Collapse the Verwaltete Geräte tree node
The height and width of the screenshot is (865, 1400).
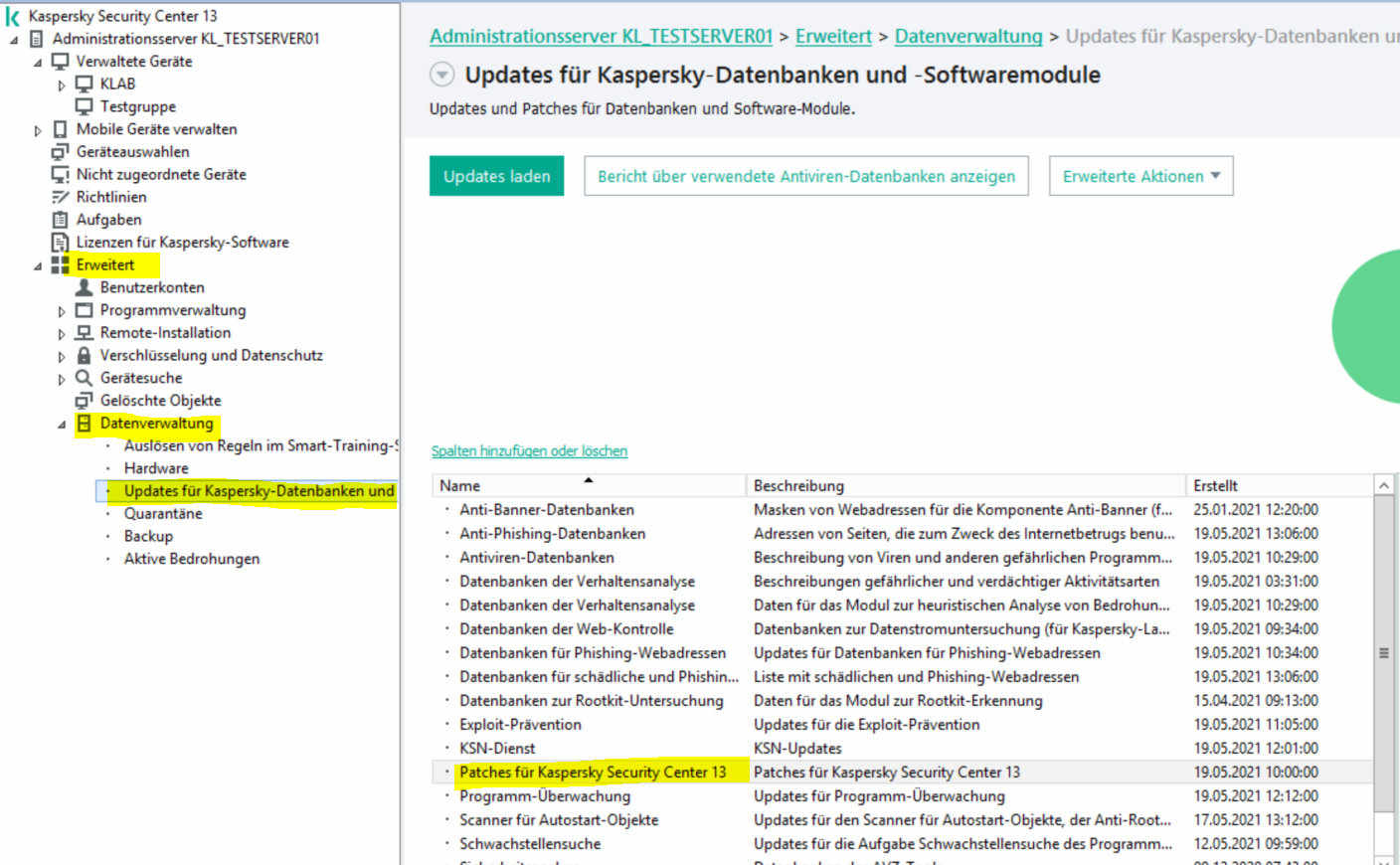[x=38, y=63]
